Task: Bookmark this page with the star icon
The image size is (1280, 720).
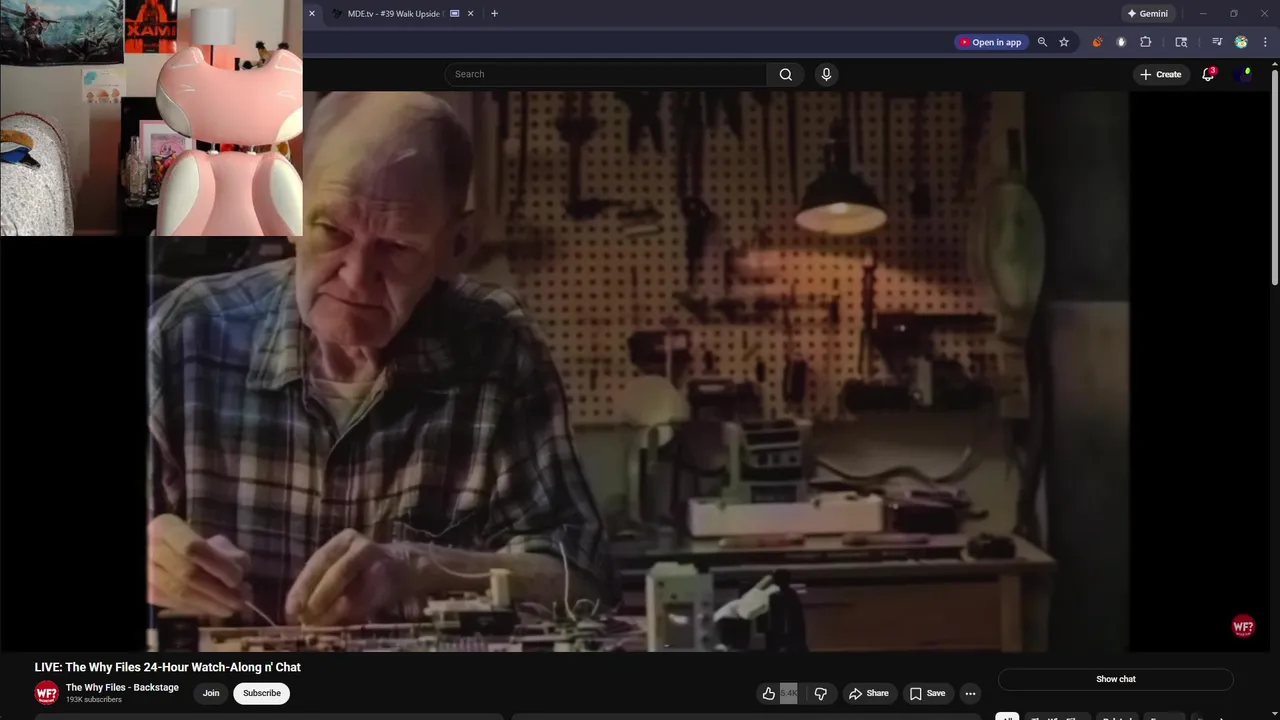Action: [1064, 42]
